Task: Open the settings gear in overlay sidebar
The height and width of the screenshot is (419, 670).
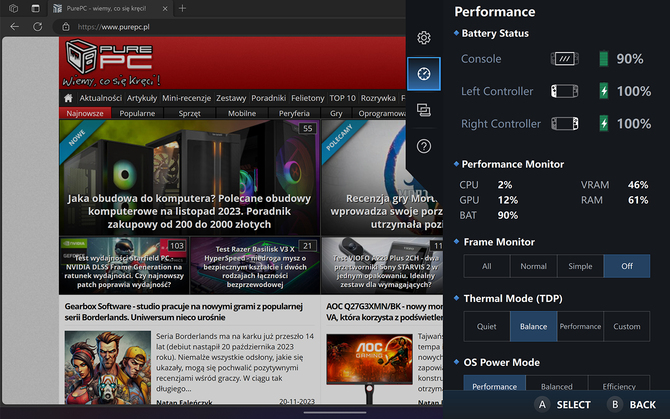Action: coord(423,38)
